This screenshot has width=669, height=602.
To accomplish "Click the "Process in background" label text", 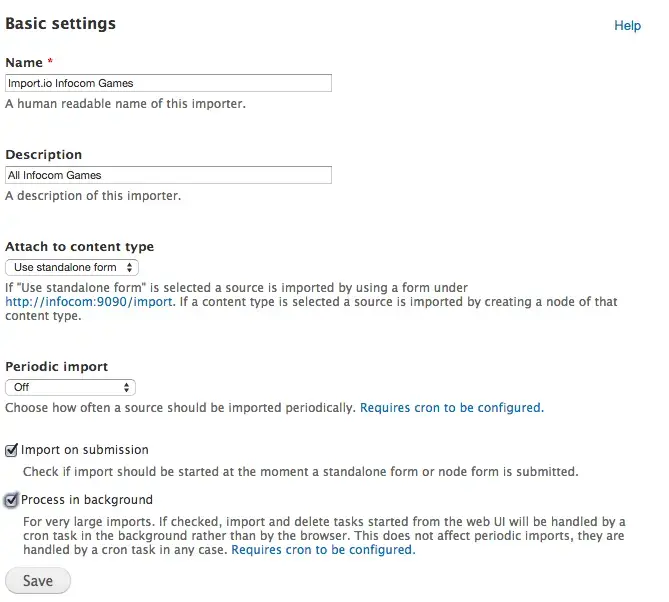I will pos(87,500).
